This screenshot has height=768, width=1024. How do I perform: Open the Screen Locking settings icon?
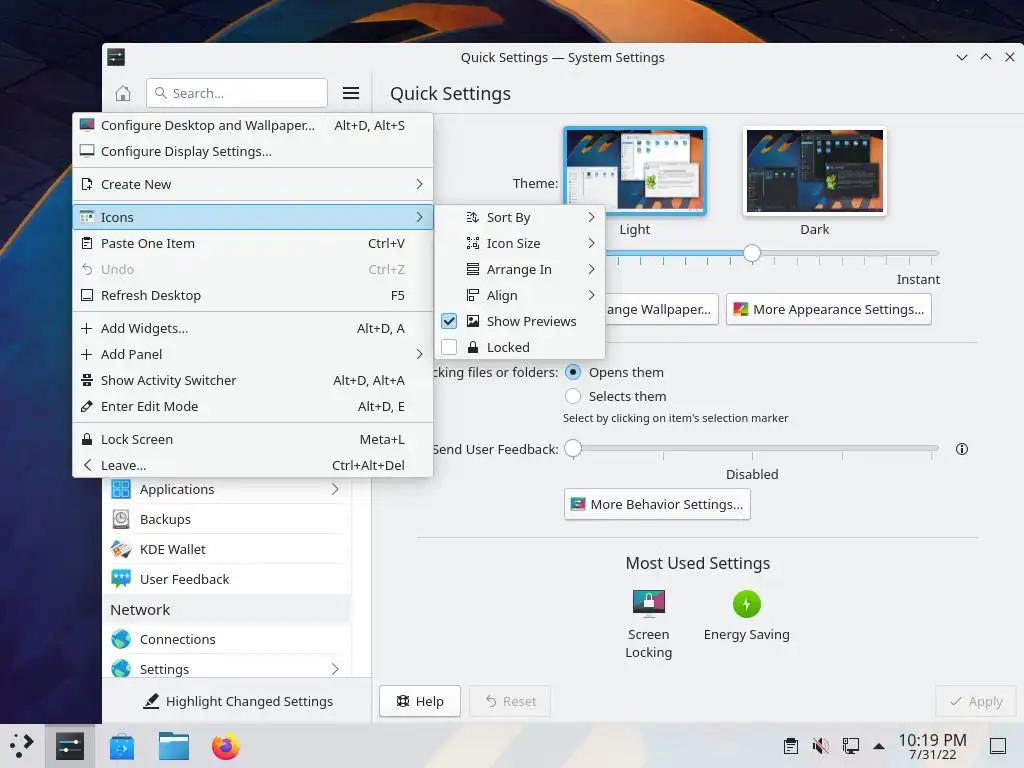648,603
